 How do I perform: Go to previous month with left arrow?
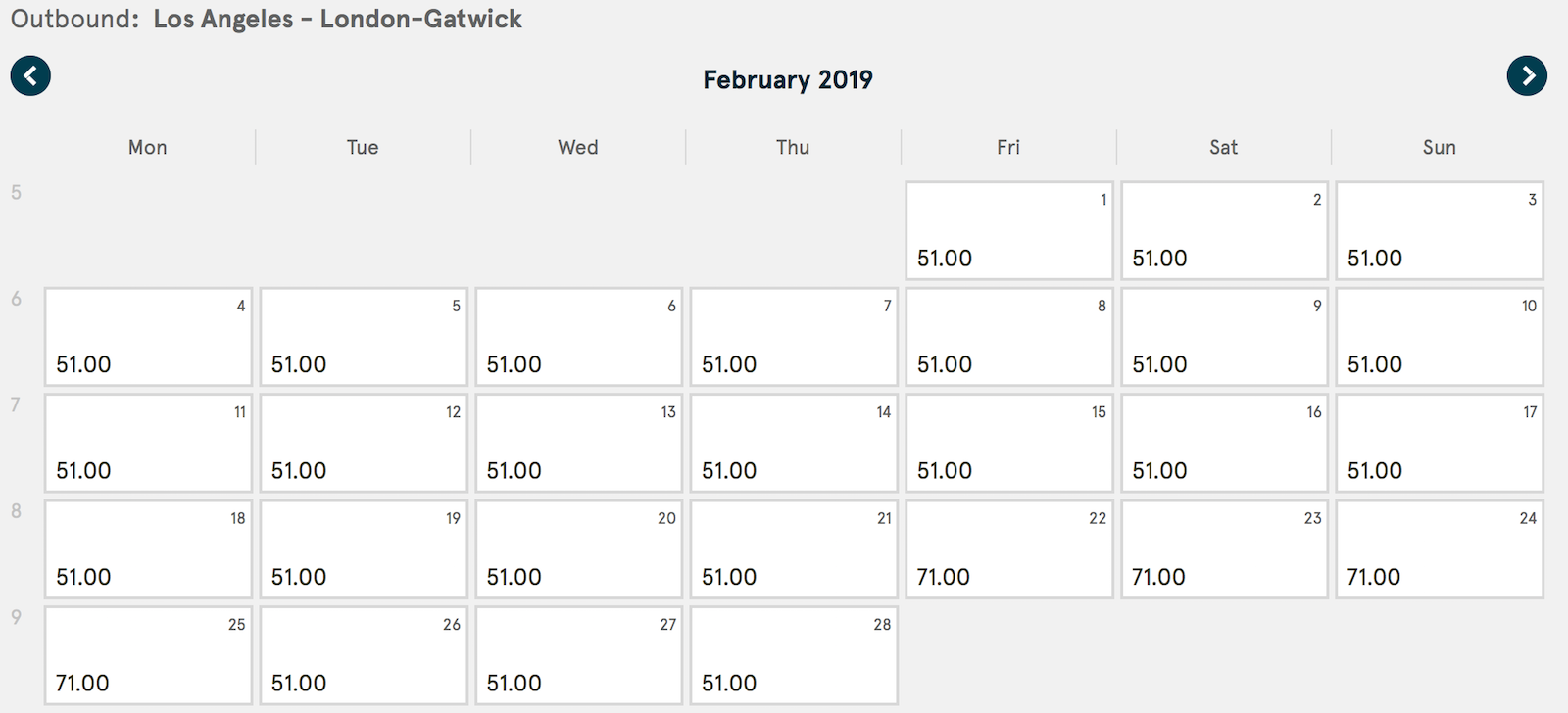pyautogui.click(x=30, y=76)
